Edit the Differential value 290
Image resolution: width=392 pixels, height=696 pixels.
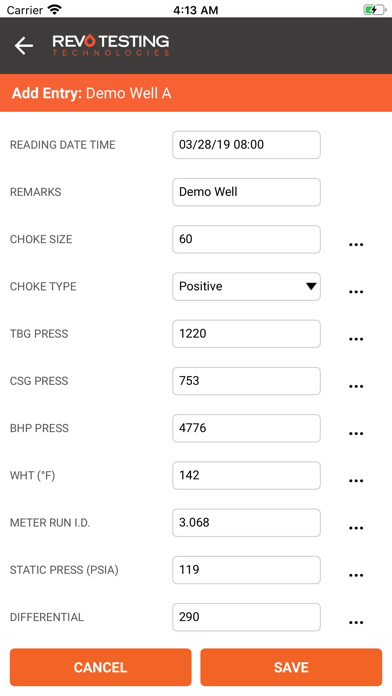point(246,617)
